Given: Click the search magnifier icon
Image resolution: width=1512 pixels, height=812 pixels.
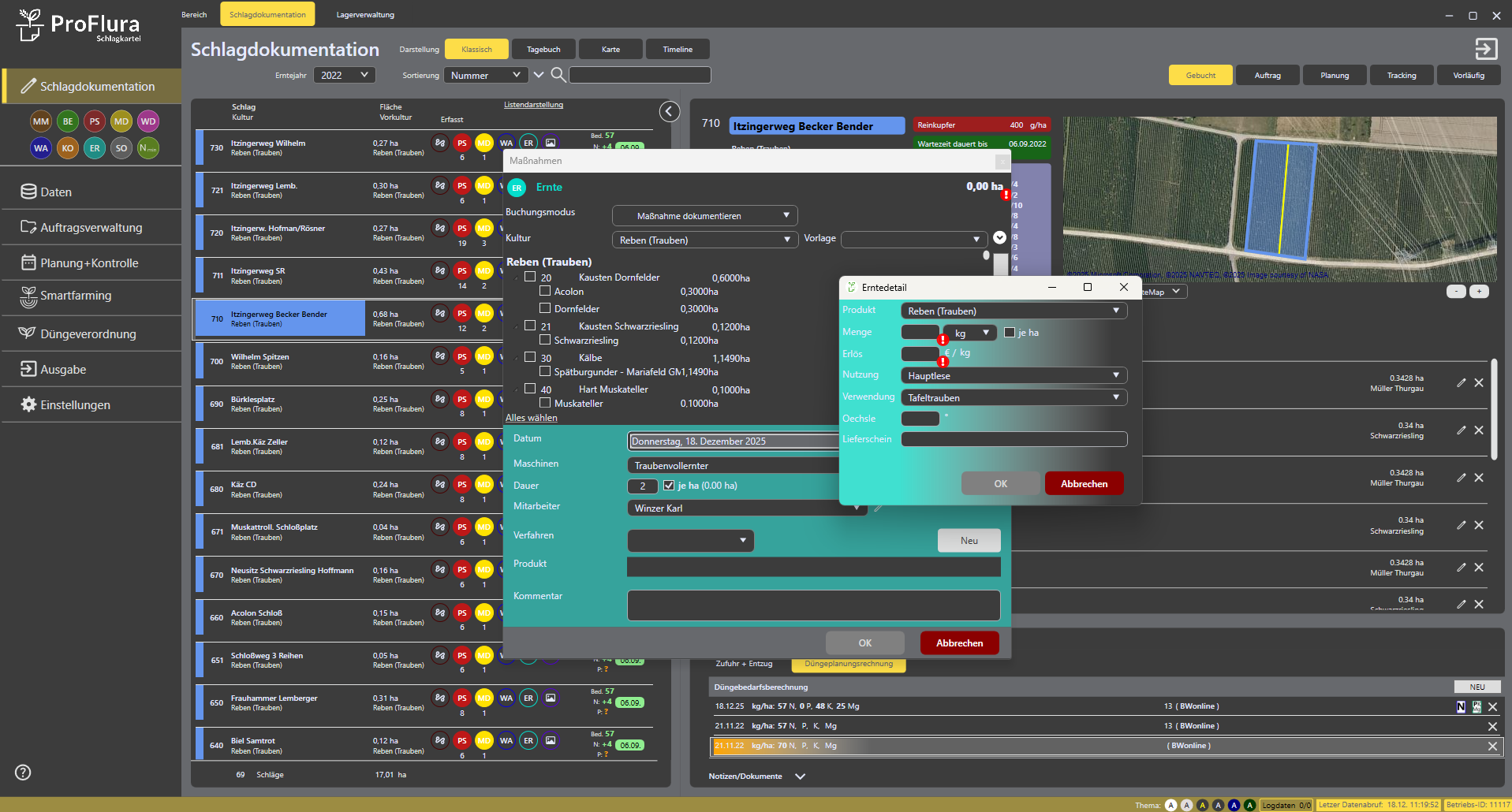Looking at the screenshot, I should click(x=558, y=75).
